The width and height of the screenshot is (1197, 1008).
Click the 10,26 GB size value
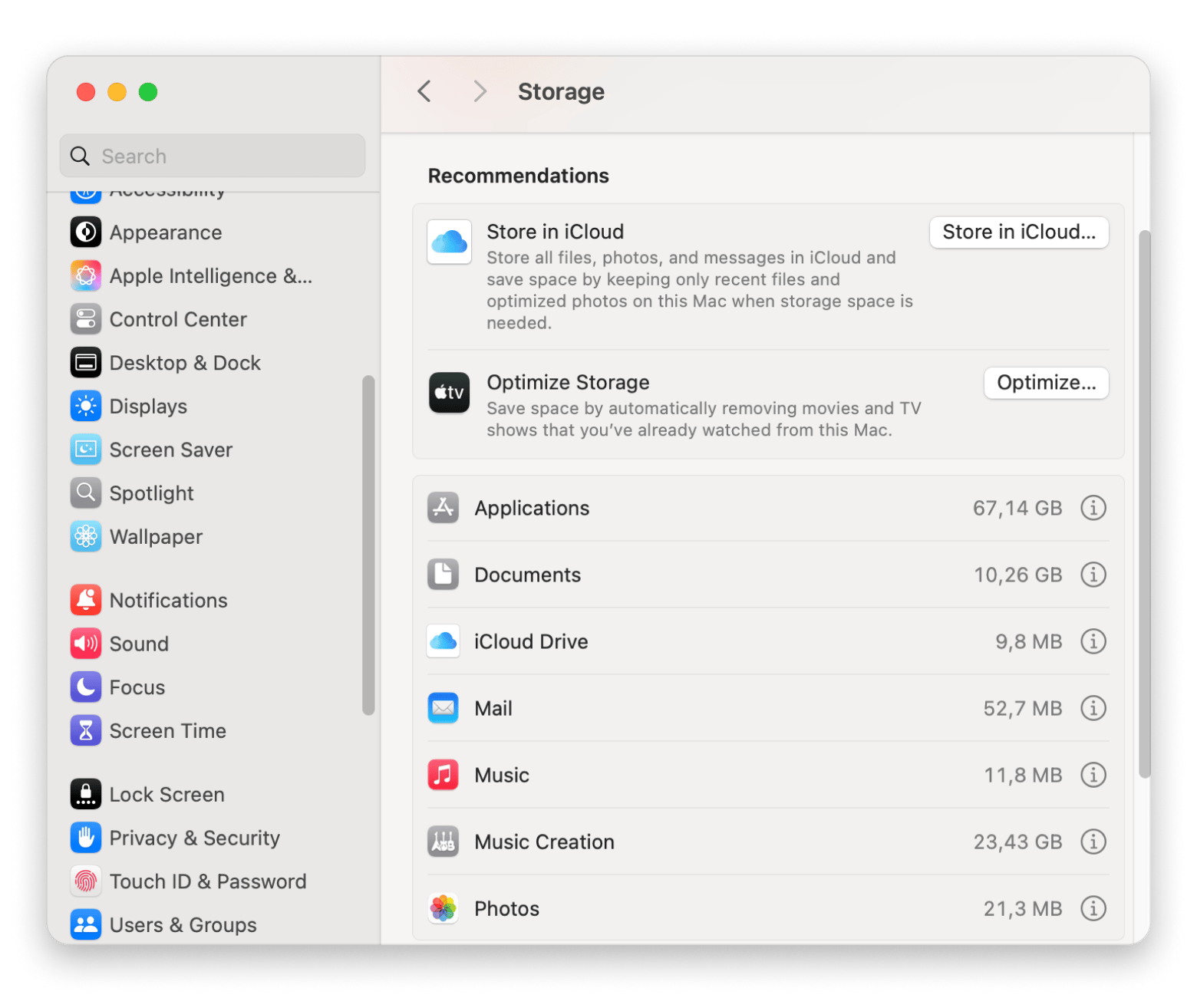[x=1018, y=575]
